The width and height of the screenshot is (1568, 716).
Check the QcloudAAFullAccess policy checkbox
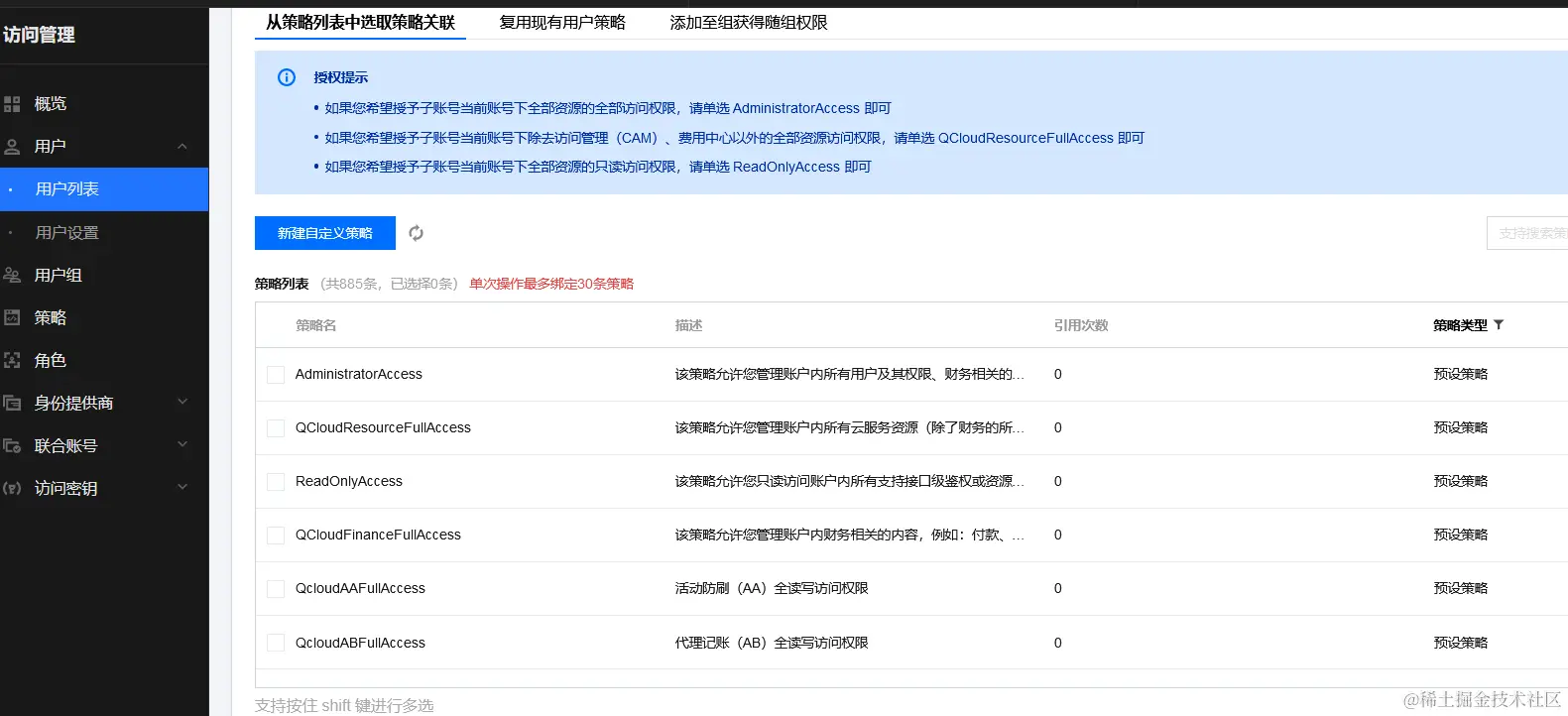pyautogui.click(x=276, y=589)
